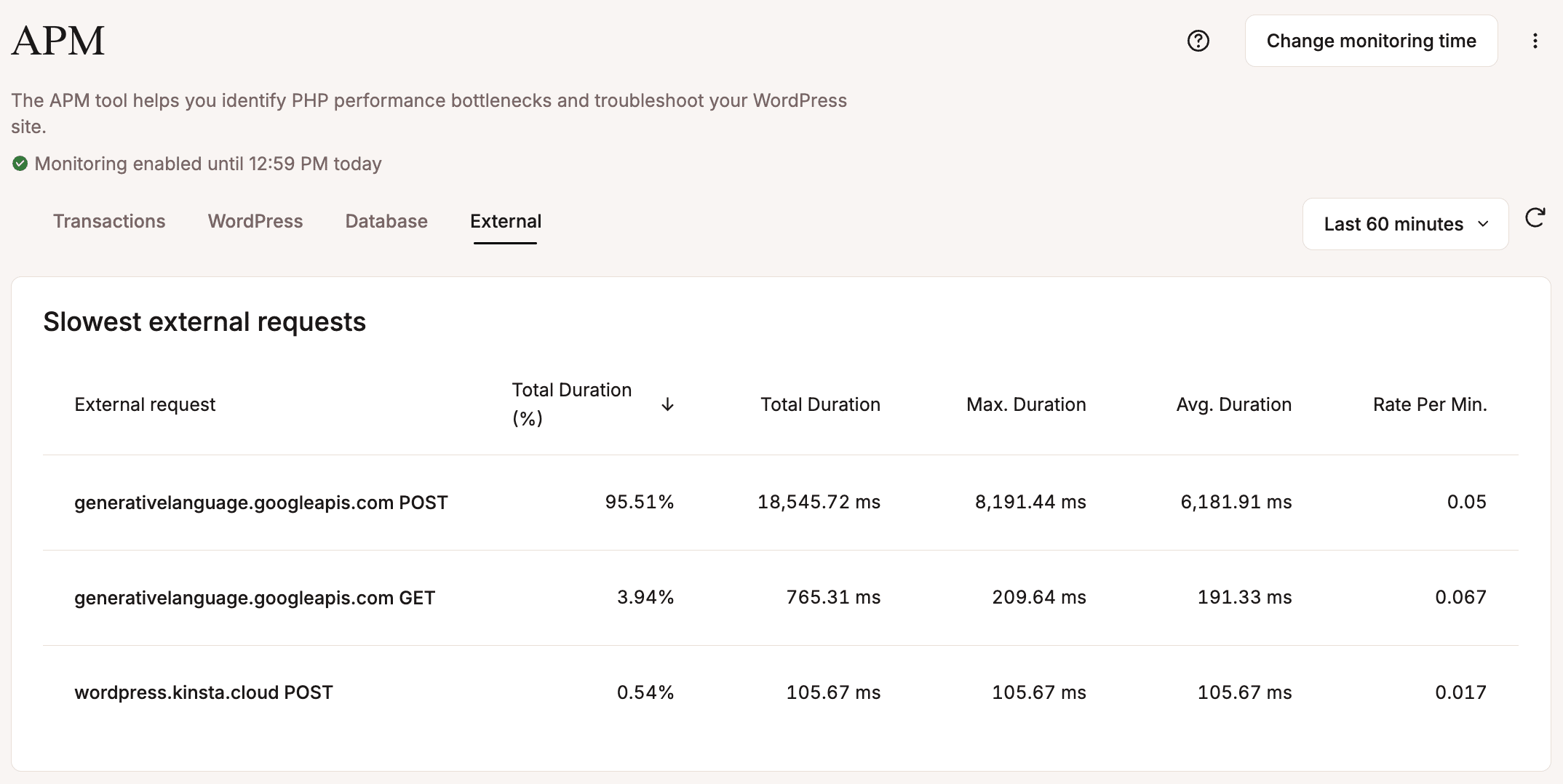Click the green monitoring enabled checkmark icon
The width and height of the screenshot is (1563, 784).
point(20,164)
